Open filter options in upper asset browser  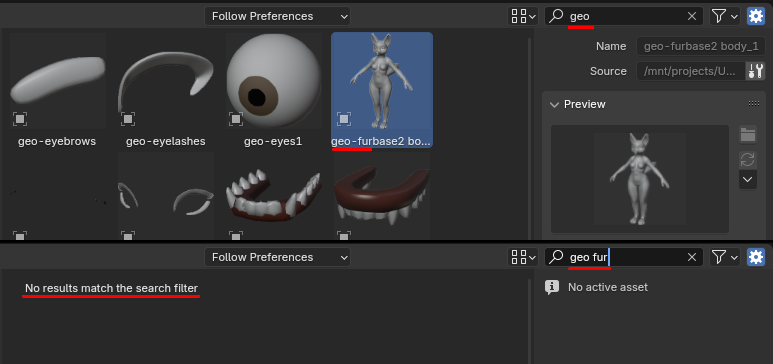(725, 16)
